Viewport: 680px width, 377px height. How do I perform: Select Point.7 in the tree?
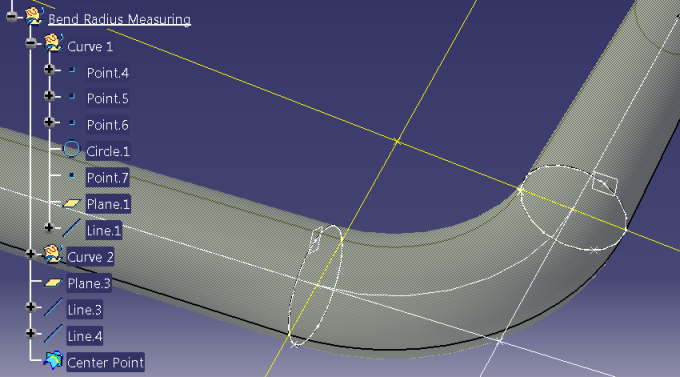click(108, 177)
